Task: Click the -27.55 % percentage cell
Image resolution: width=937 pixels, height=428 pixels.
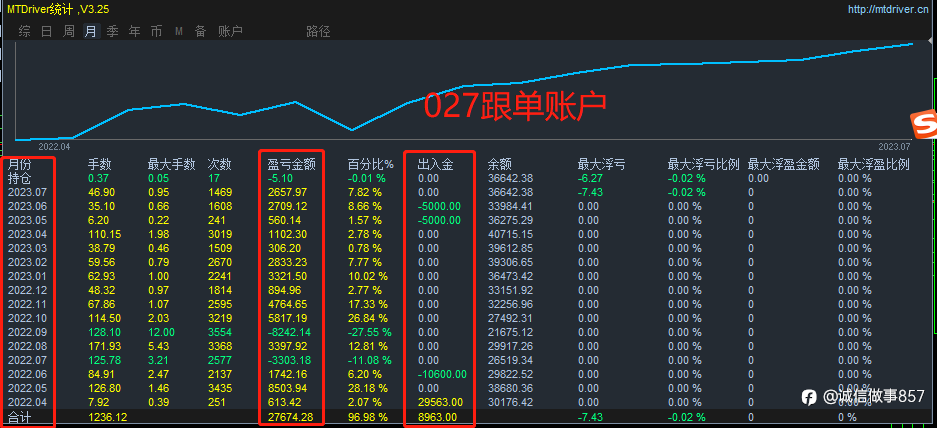Action: pos(370,332)
